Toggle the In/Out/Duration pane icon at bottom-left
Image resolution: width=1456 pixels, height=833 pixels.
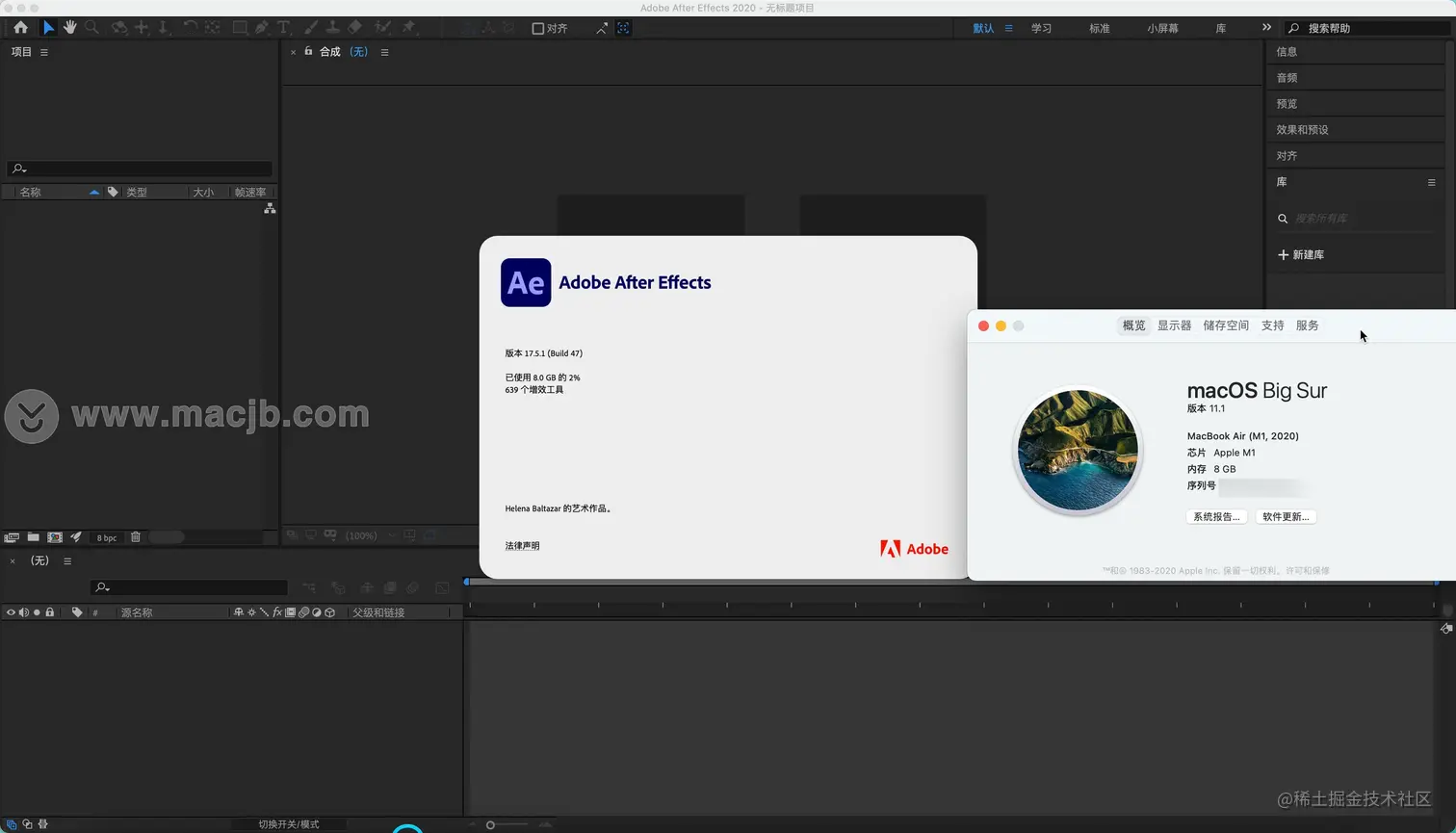click(42, 824)
